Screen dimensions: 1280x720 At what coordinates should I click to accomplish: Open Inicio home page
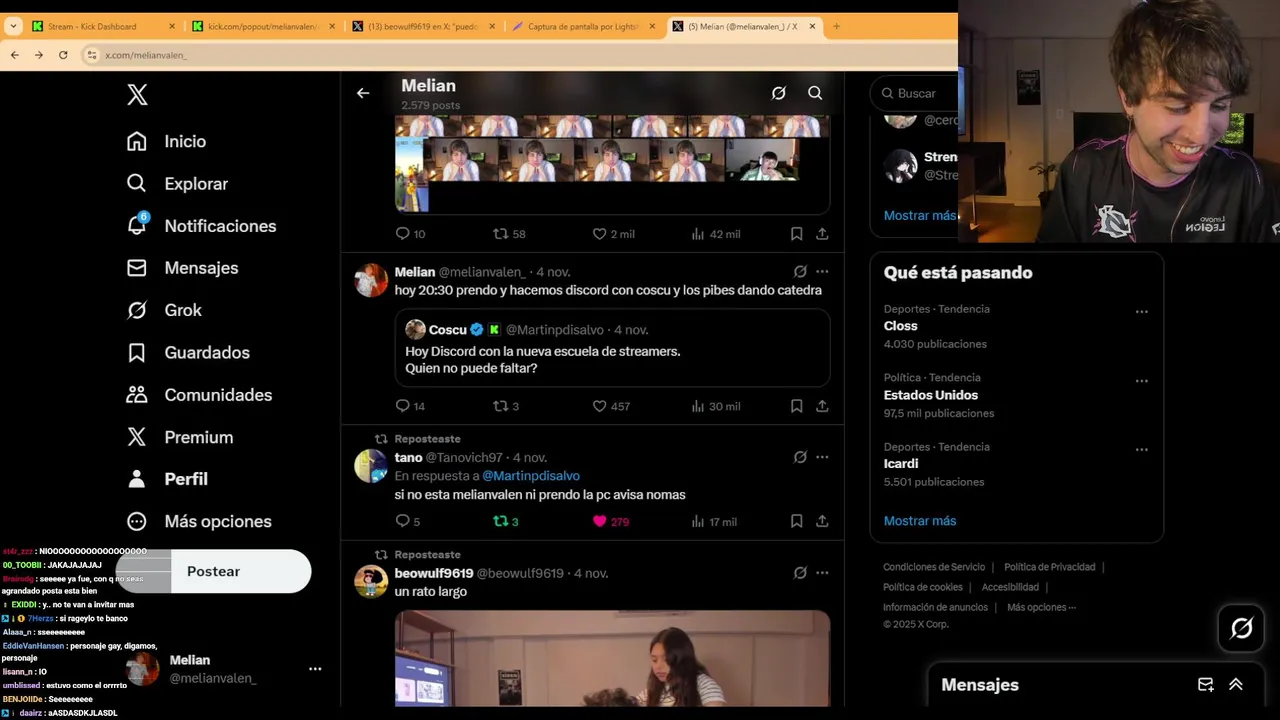click(x=166, y=141)
